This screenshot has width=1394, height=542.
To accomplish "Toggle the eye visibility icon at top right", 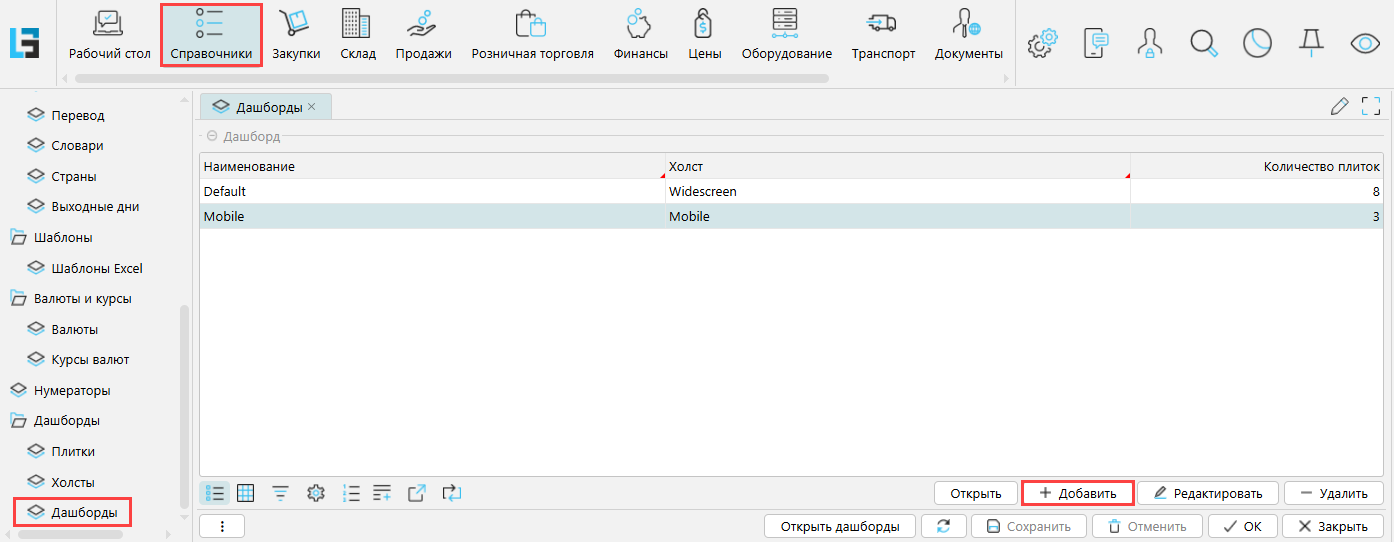I will click(x=1363, y=42).
